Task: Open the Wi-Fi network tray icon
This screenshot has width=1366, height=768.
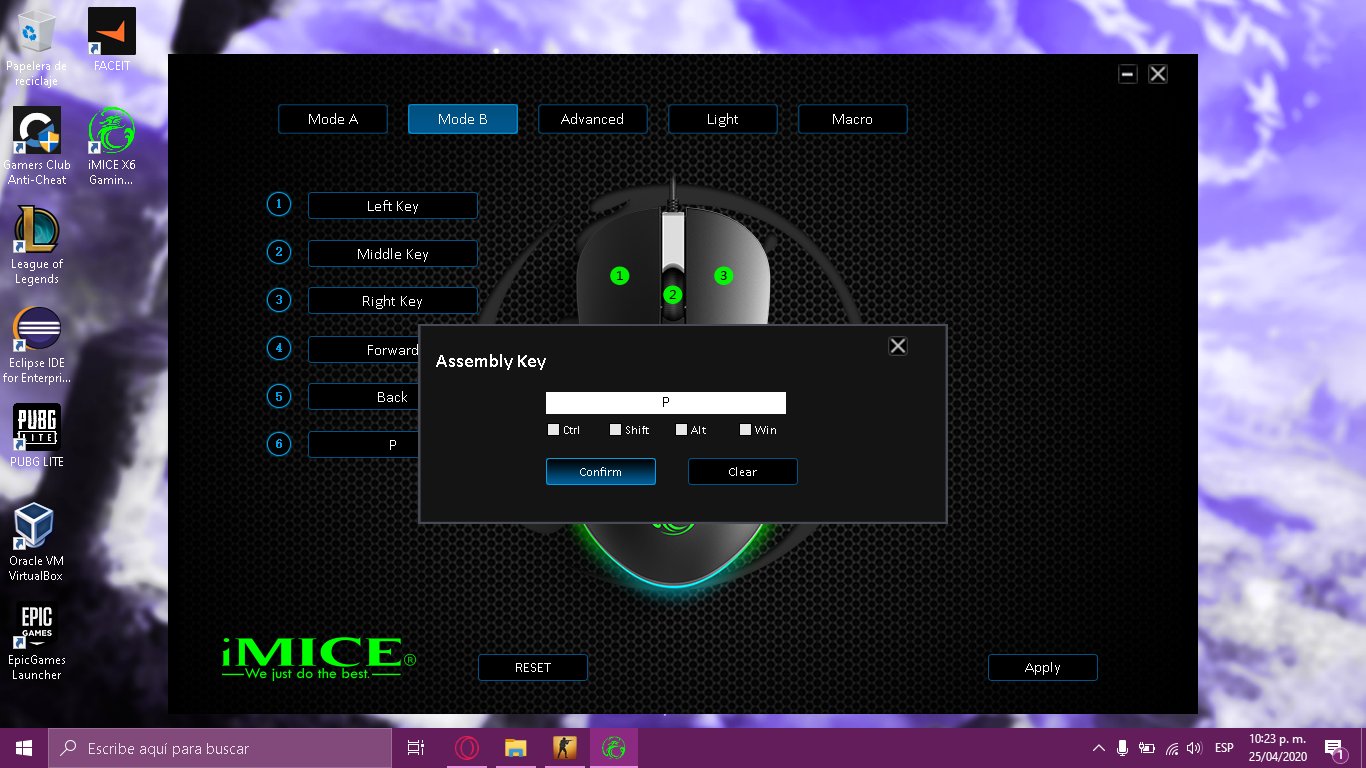Action: click(1170, 748)
